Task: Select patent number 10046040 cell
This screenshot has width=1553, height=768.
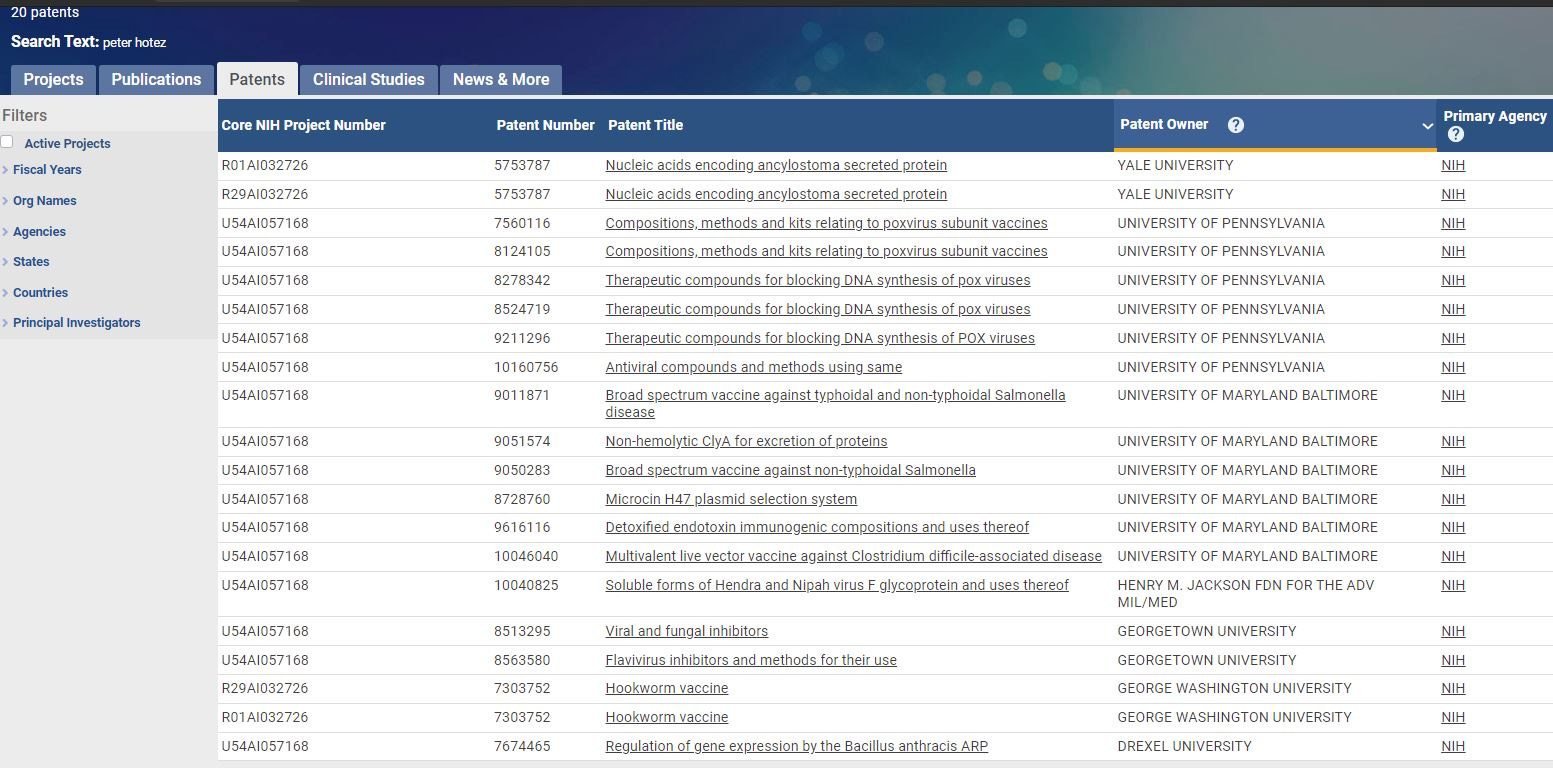Action: click(x=526, y=556)
